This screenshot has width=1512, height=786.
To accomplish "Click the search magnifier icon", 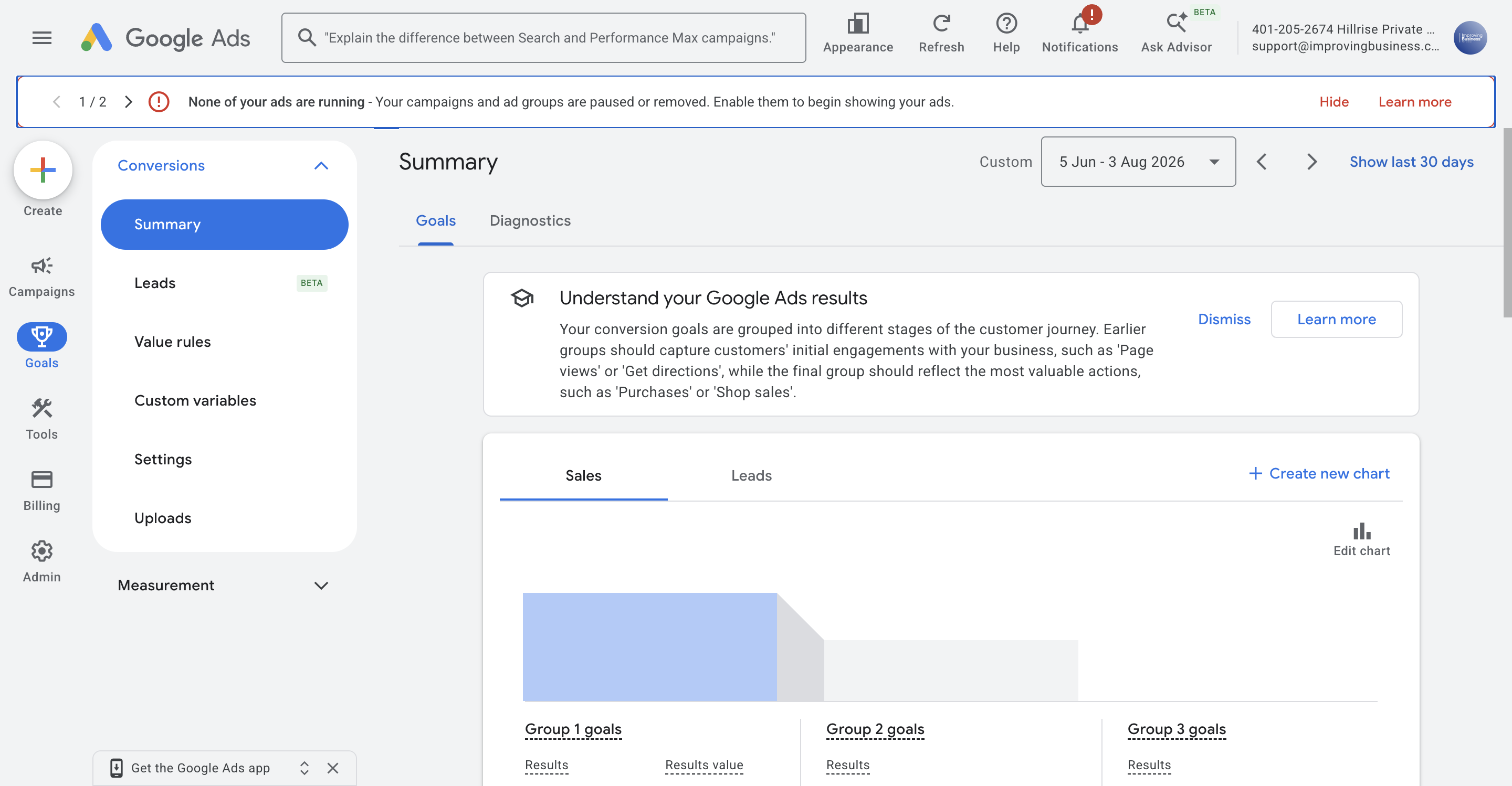I will coord(307,38).
